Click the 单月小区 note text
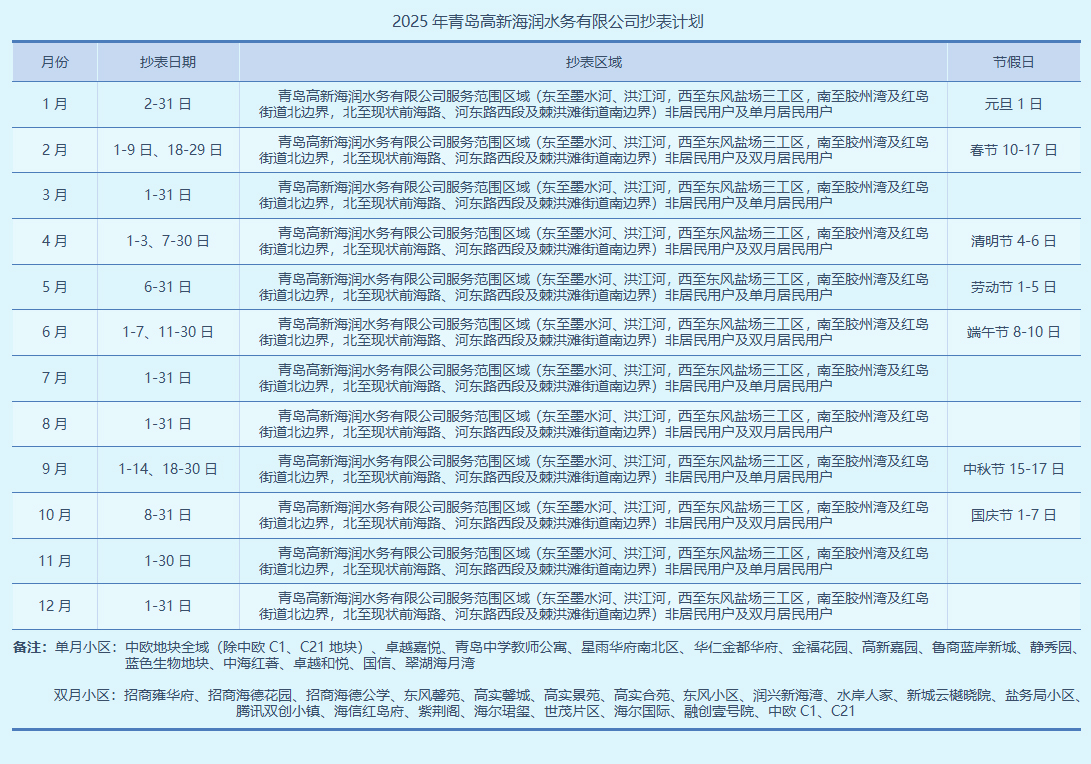The height and width of the screenshot is (764, 1091). [x=85, y=647]
